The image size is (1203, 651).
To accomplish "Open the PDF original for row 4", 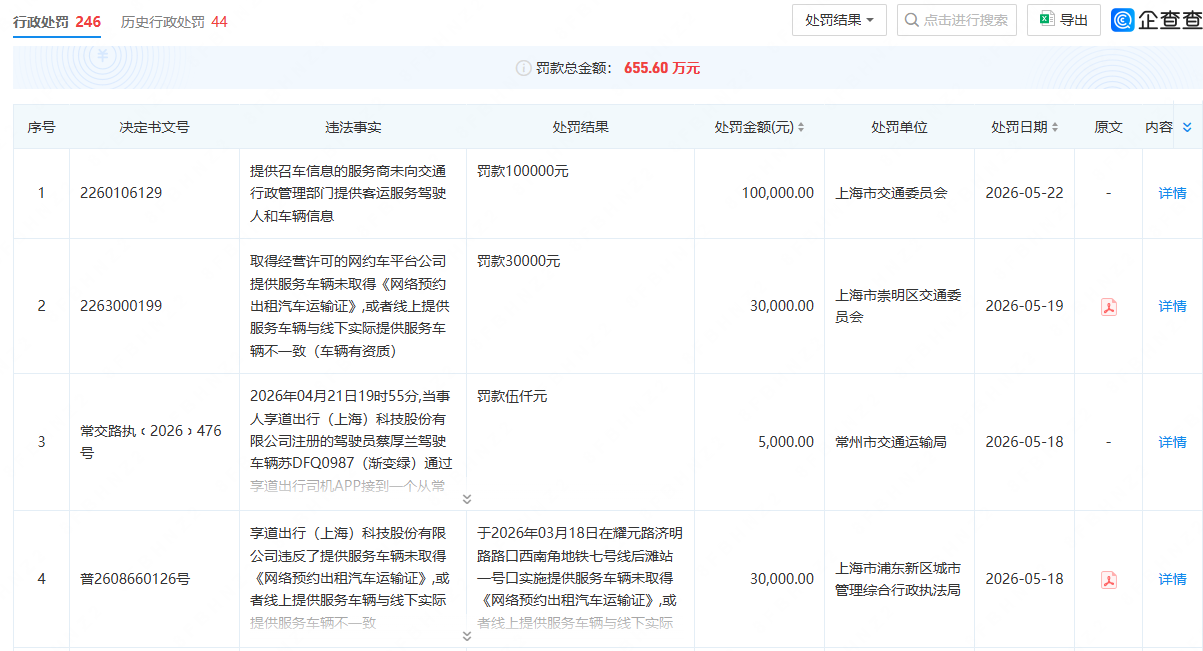I will tap(1108, 579).
